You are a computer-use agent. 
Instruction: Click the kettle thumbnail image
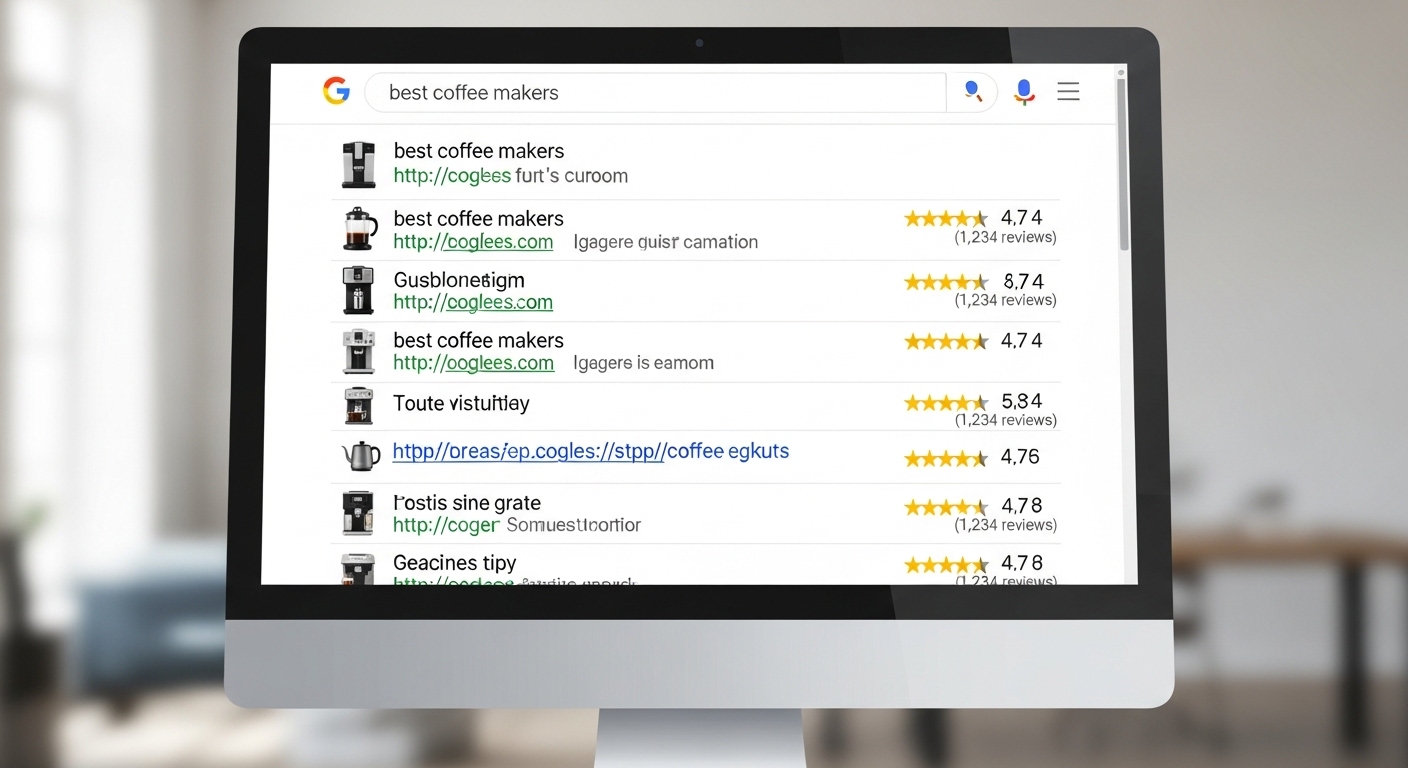(361, 456)
